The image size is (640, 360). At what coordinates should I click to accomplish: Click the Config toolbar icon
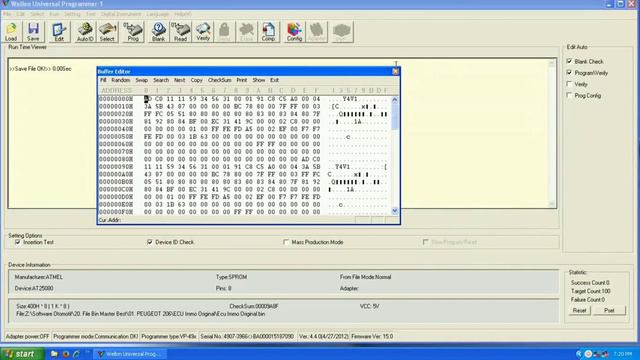[x=294, y=32]
